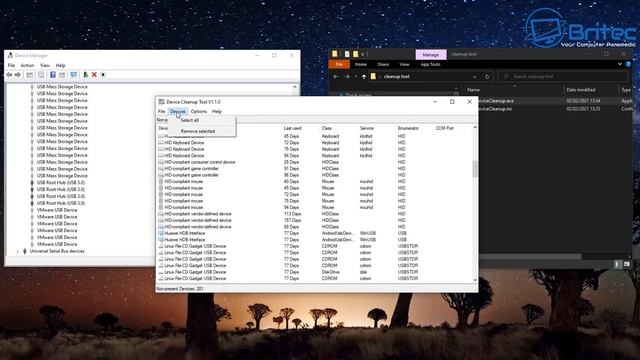This screenshot has width=640, height=360.
Task: Open the orange File tab in Explorer
Action: click(339, 64)
